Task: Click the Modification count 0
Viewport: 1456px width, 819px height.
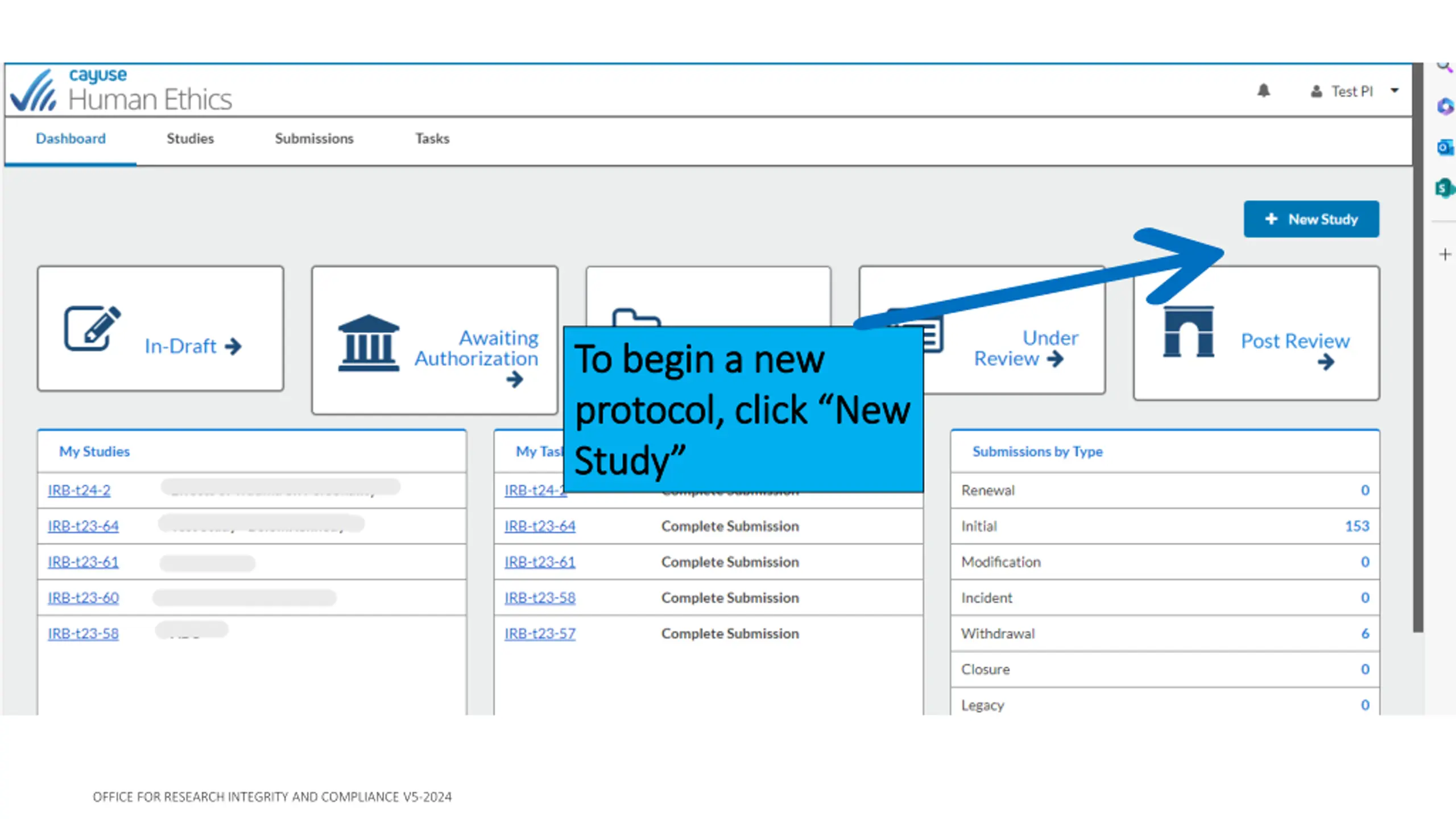Action: pos(1365,562)
